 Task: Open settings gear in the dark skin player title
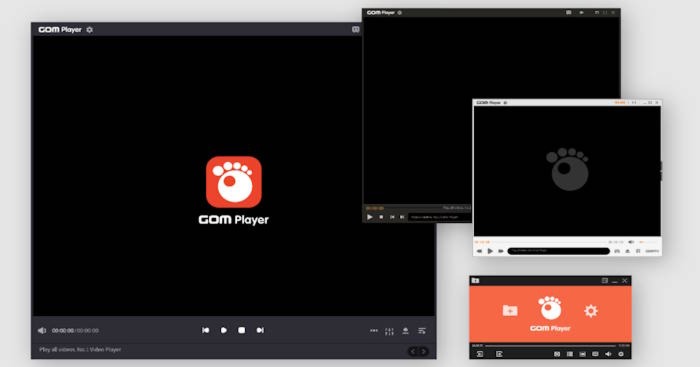point(400,13)
